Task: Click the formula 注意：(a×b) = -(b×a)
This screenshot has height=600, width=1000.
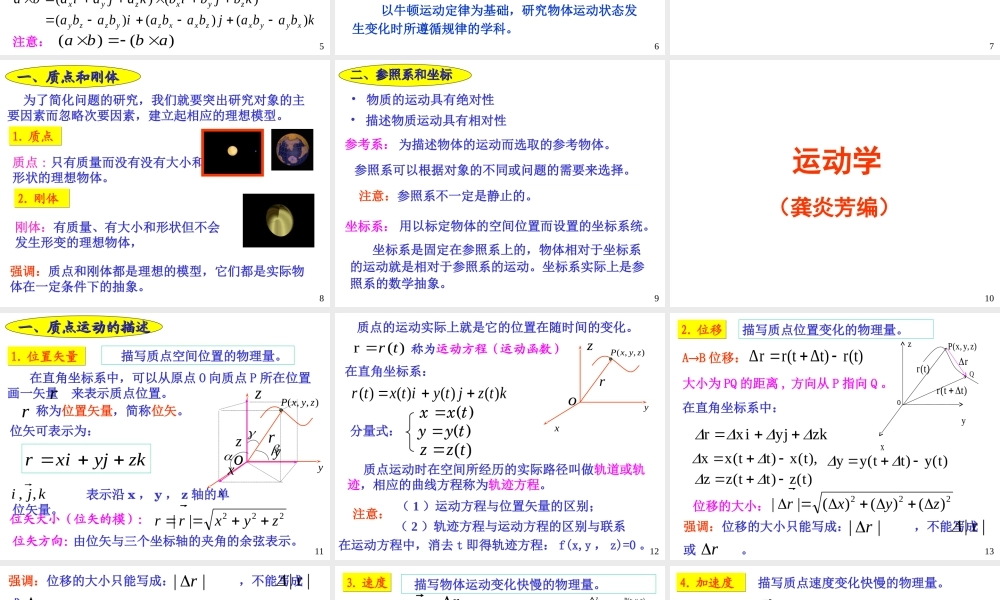Action: point(93,41)
